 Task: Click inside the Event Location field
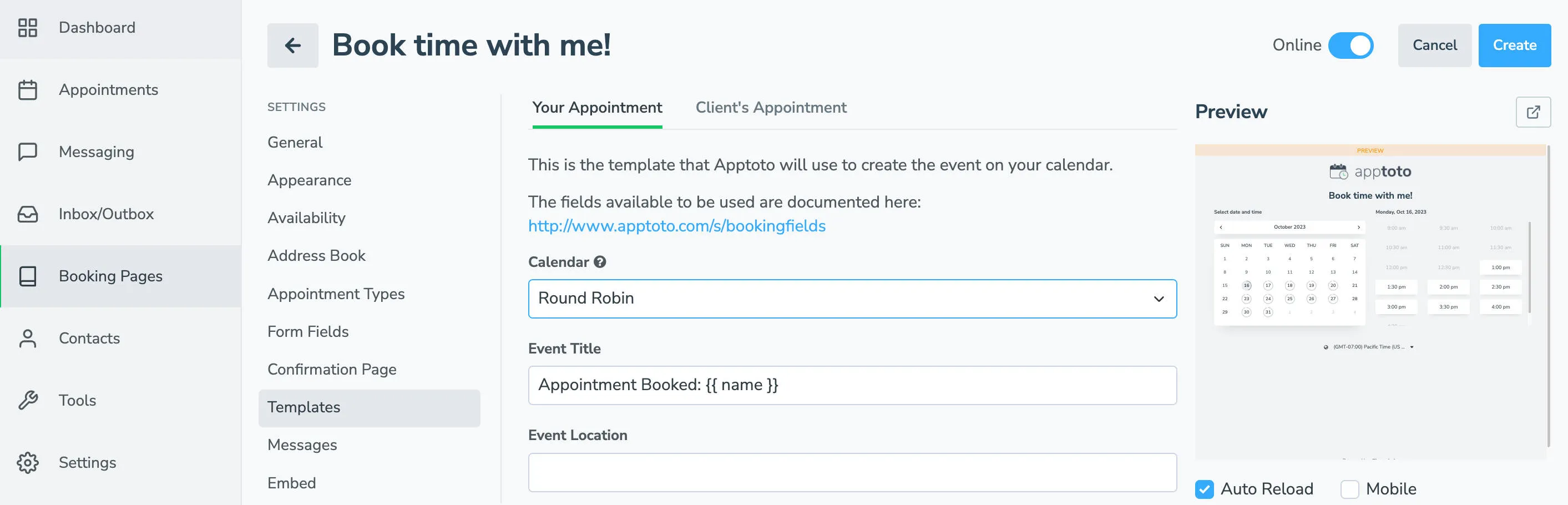(852, 472)
